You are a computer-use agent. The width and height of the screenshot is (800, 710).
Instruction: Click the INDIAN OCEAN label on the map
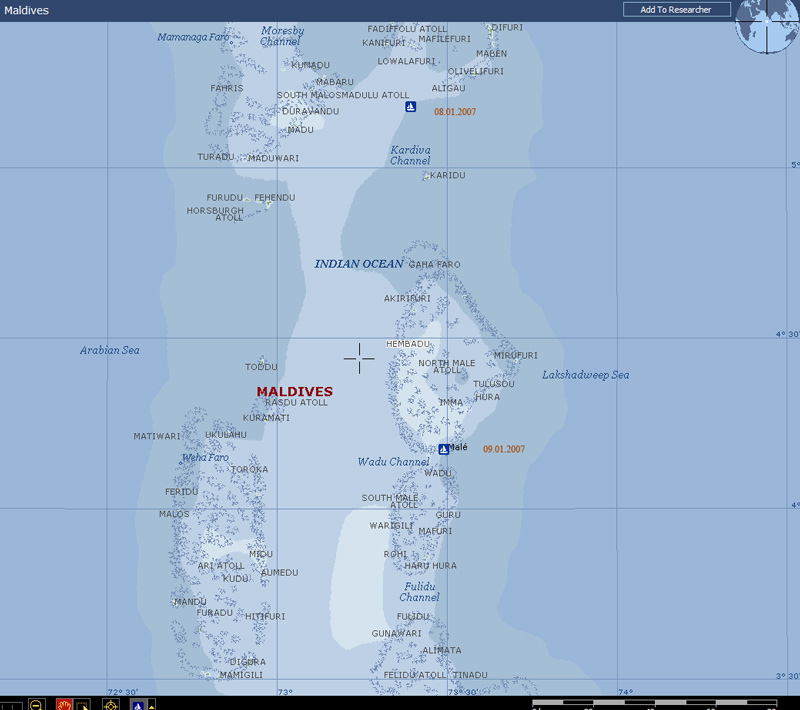[359, 264]
